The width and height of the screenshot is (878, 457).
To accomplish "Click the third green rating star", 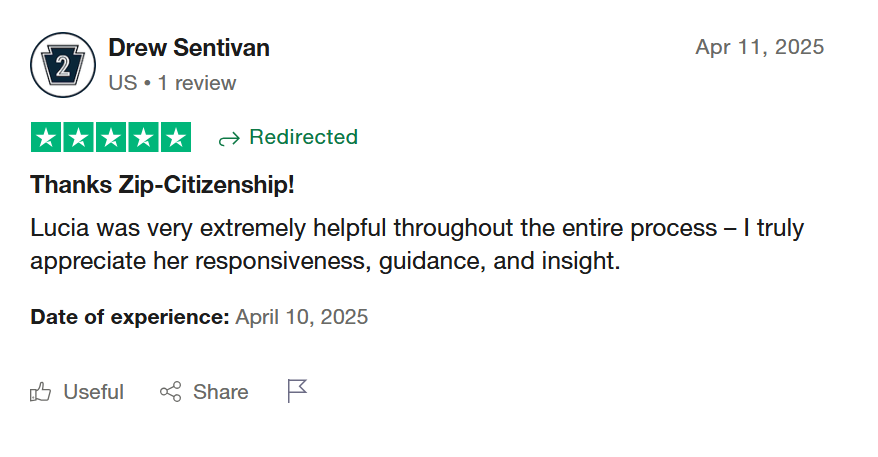I will click(x=111, y=137).
